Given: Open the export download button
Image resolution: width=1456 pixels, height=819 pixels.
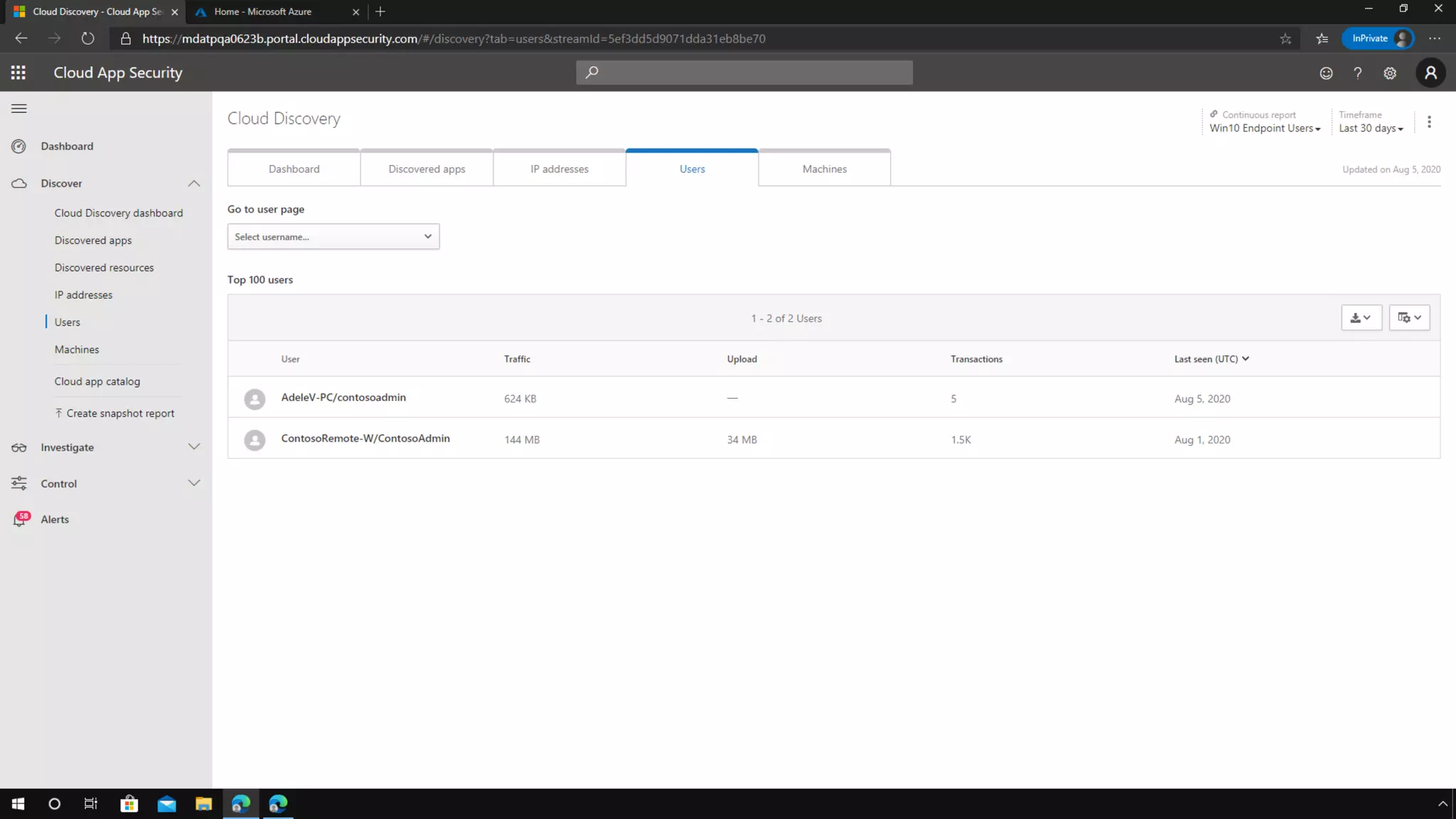Looking at the screenshot, I should [x=1361, y=318].
